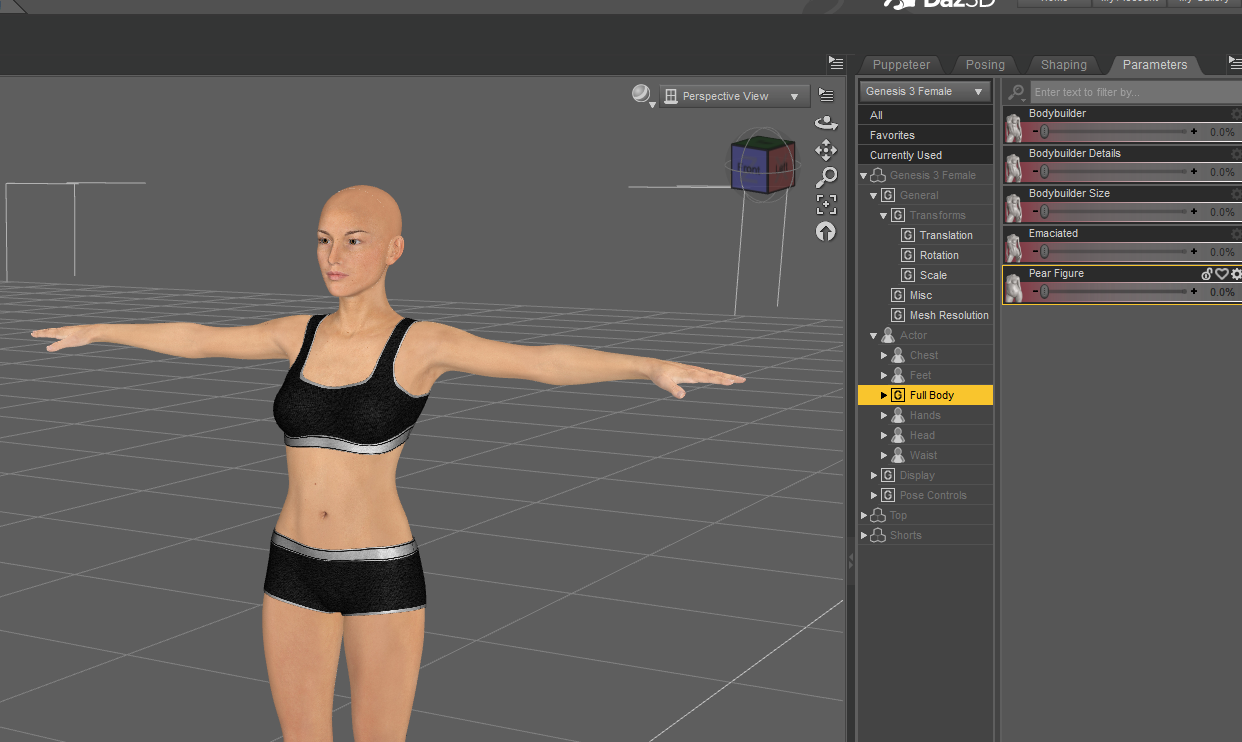The height and width of the screenshot is (742, 1242).
Task: Click the Bodybuilder Details 0.0% value
Action: tap(1221, 172)
